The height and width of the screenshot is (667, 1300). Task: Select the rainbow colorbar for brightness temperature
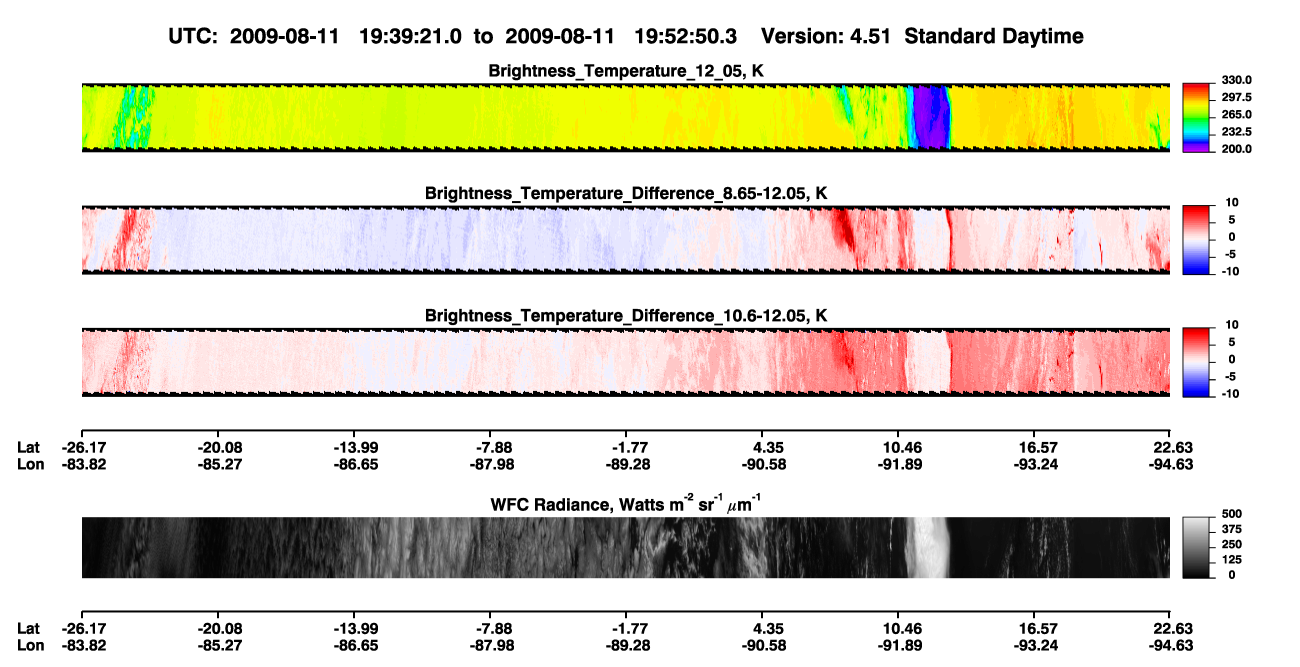(1196, 117)
